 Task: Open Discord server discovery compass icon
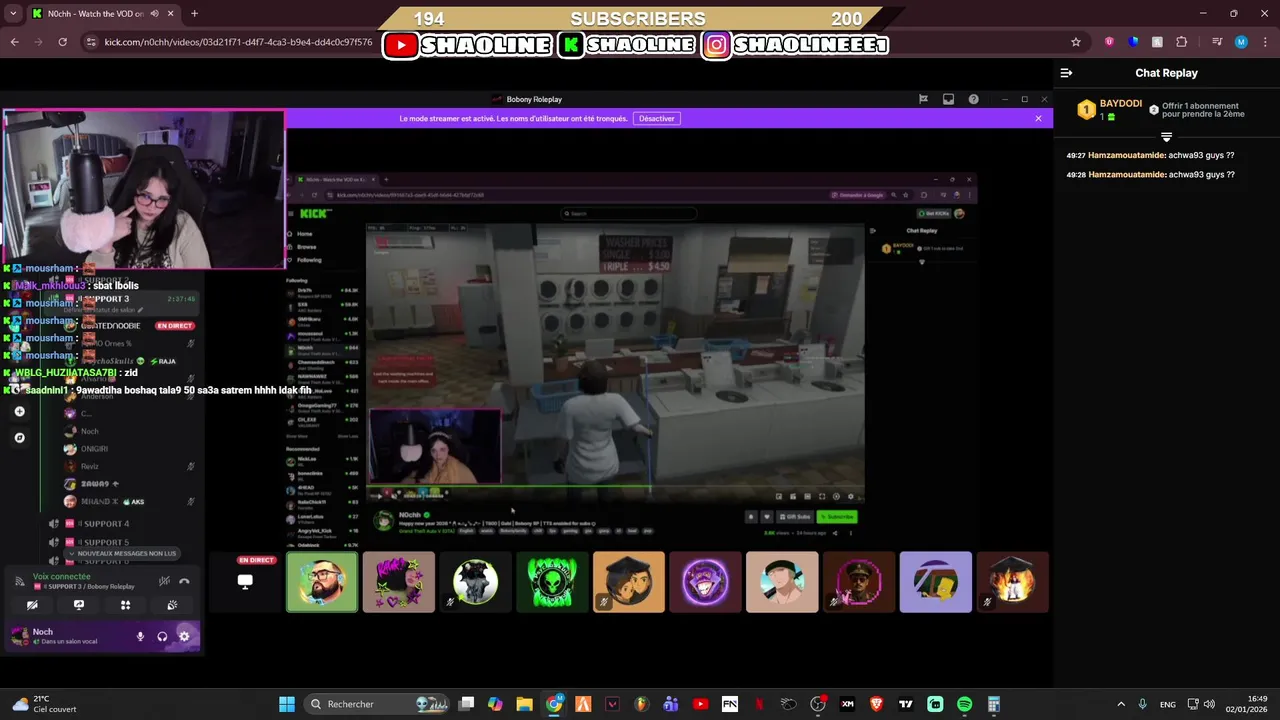coord(19,437)
